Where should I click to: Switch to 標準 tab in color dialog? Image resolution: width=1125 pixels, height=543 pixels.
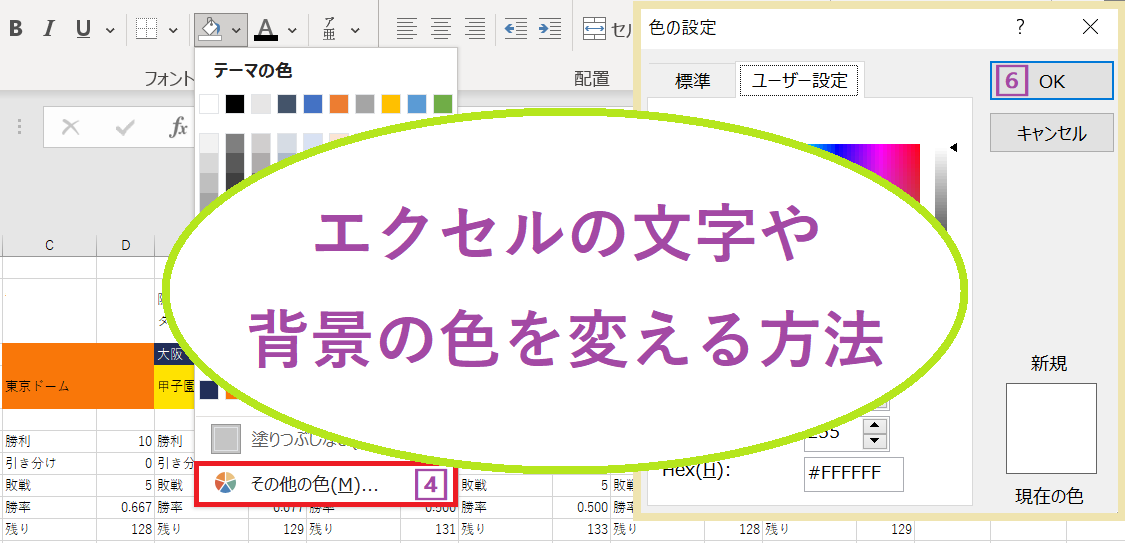pos(692,81)
